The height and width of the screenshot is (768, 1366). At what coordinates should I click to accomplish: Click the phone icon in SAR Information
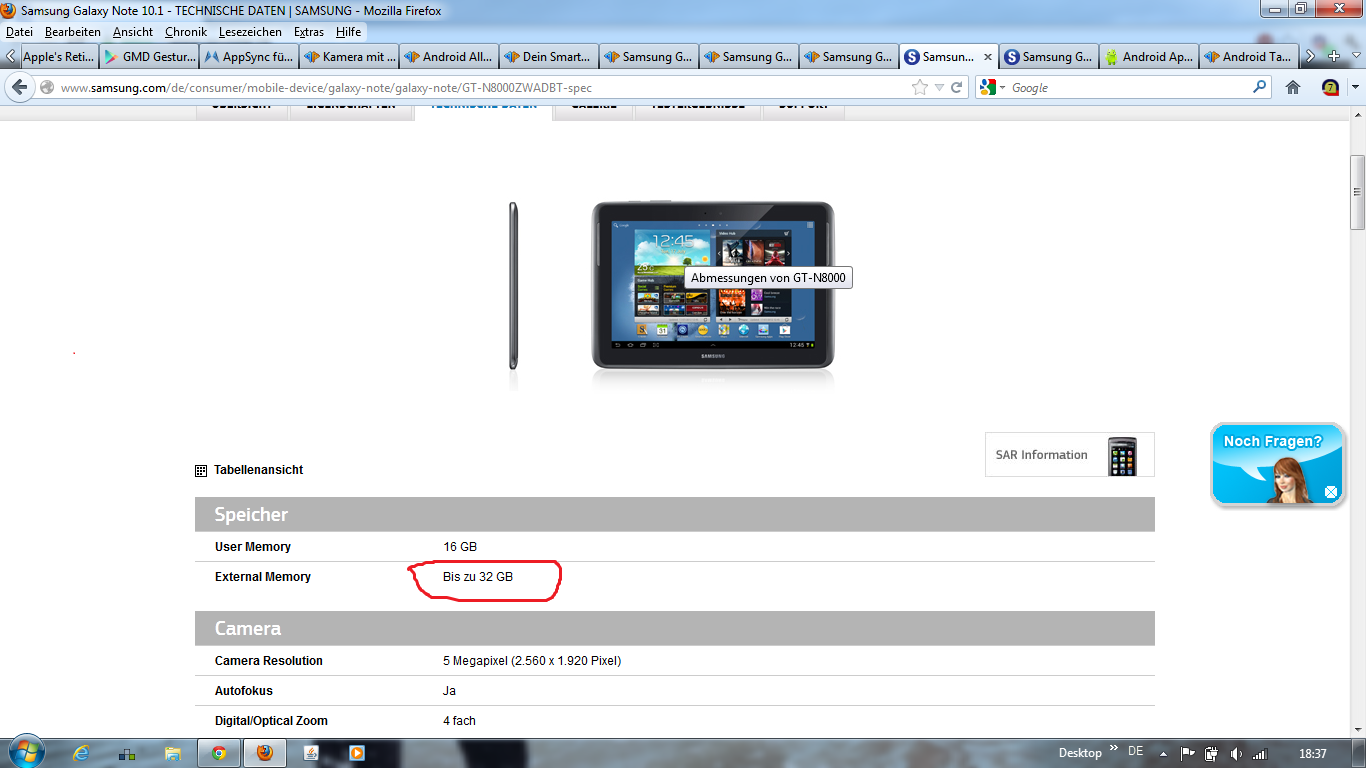click(x=1122, y=455)
